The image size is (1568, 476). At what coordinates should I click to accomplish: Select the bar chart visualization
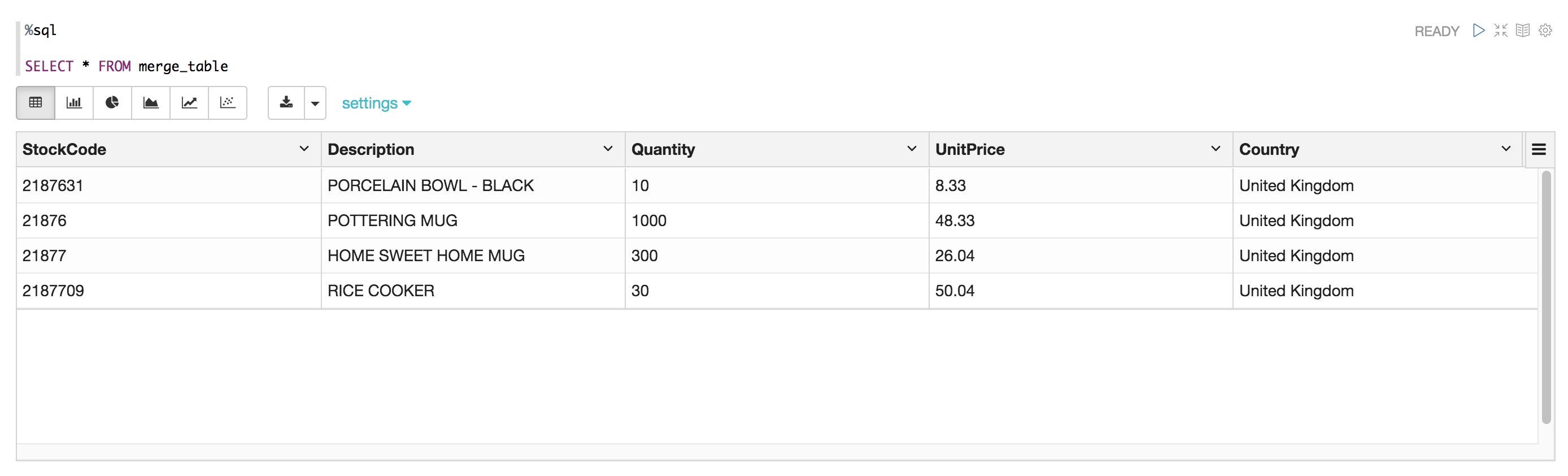click(73, 103)
